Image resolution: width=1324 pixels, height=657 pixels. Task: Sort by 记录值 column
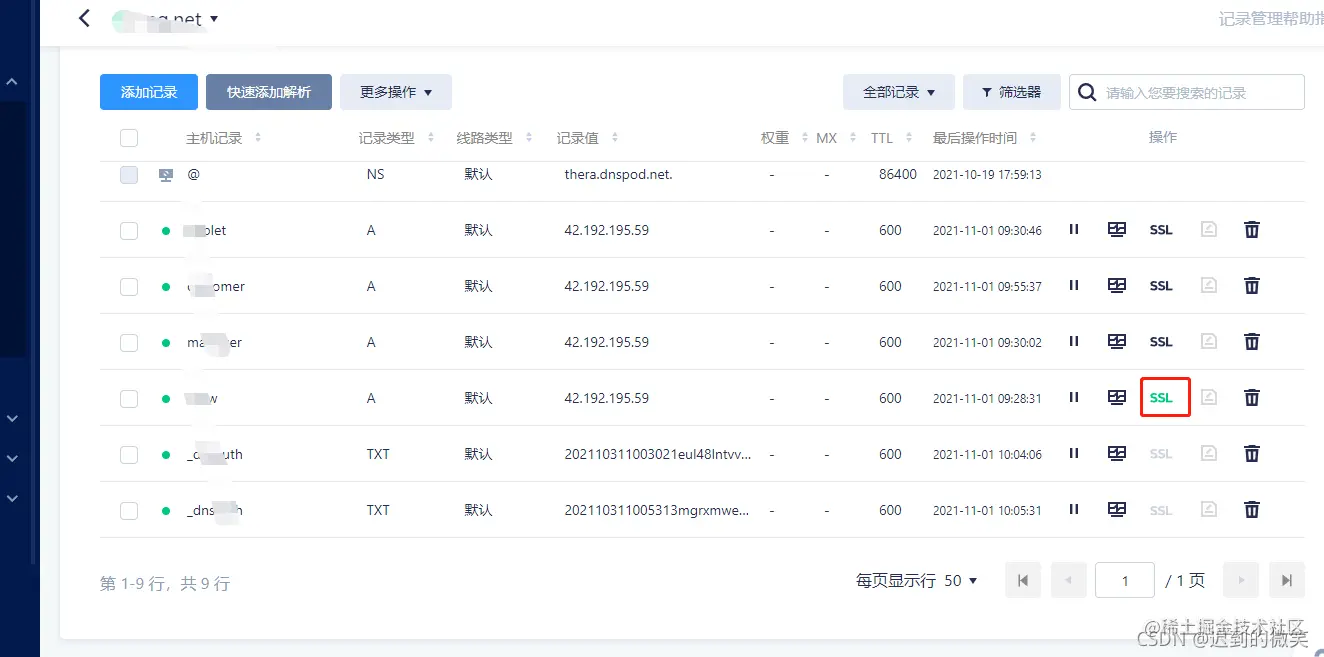point(615,138)
